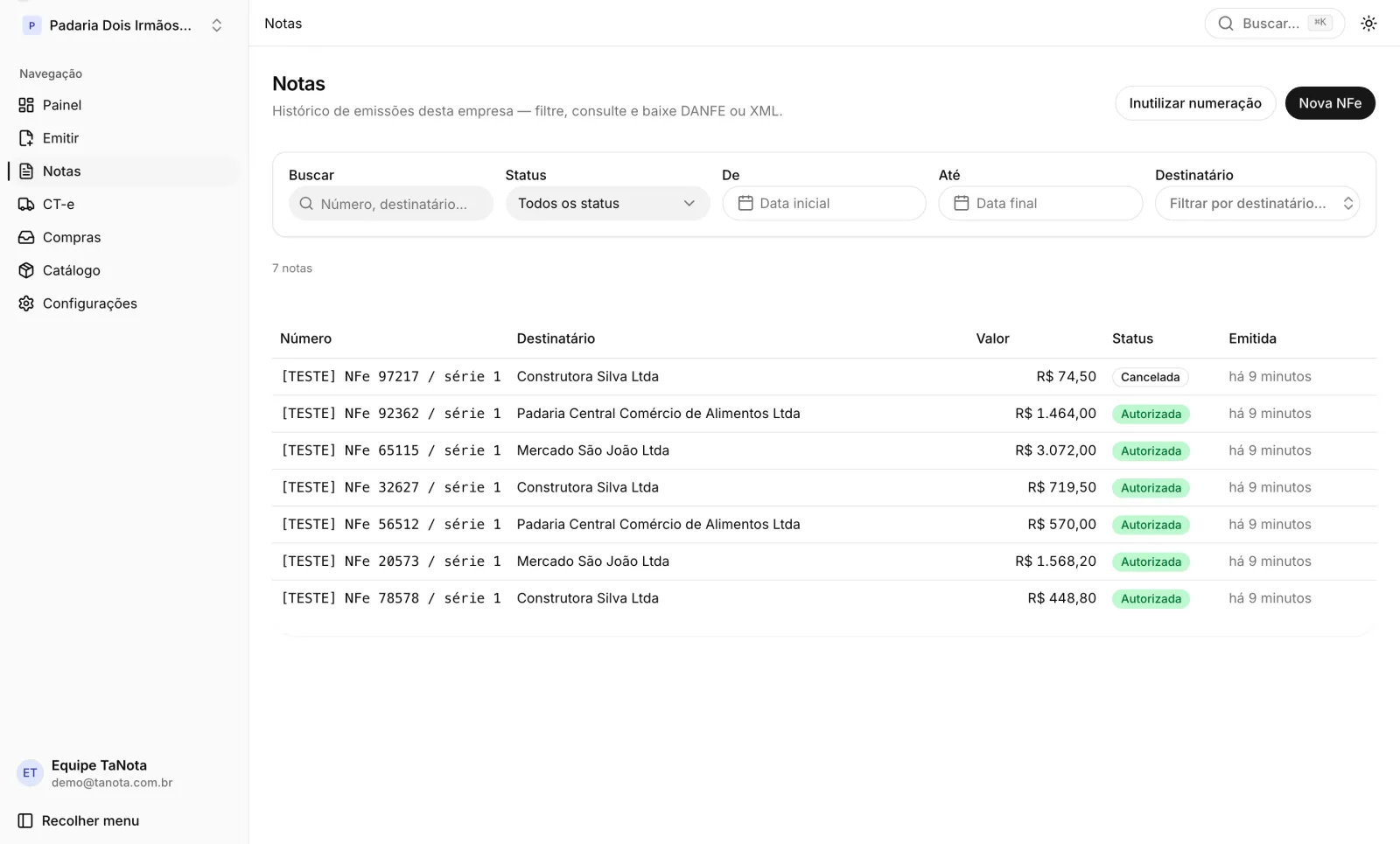Viewport: 1400px width, 844px height.
Task: Open note NFe 32627 row
Action: coord(824,487)
